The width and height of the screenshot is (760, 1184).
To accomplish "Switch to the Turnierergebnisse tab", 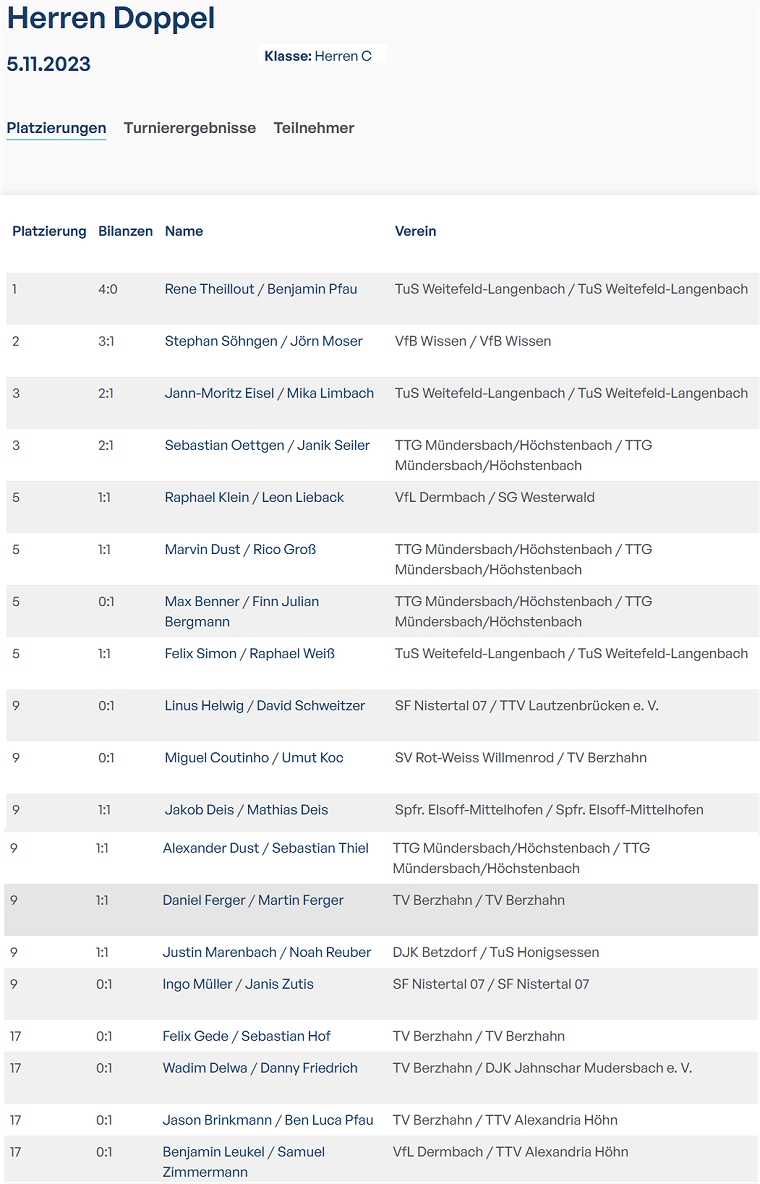I will pos(189,128).
